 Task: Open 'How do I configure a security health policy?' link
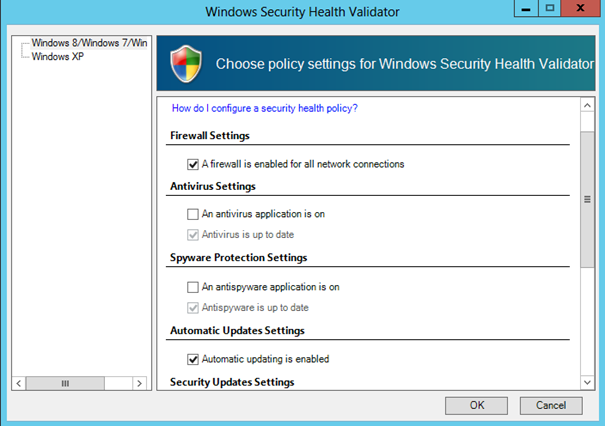tap(265, 108)
